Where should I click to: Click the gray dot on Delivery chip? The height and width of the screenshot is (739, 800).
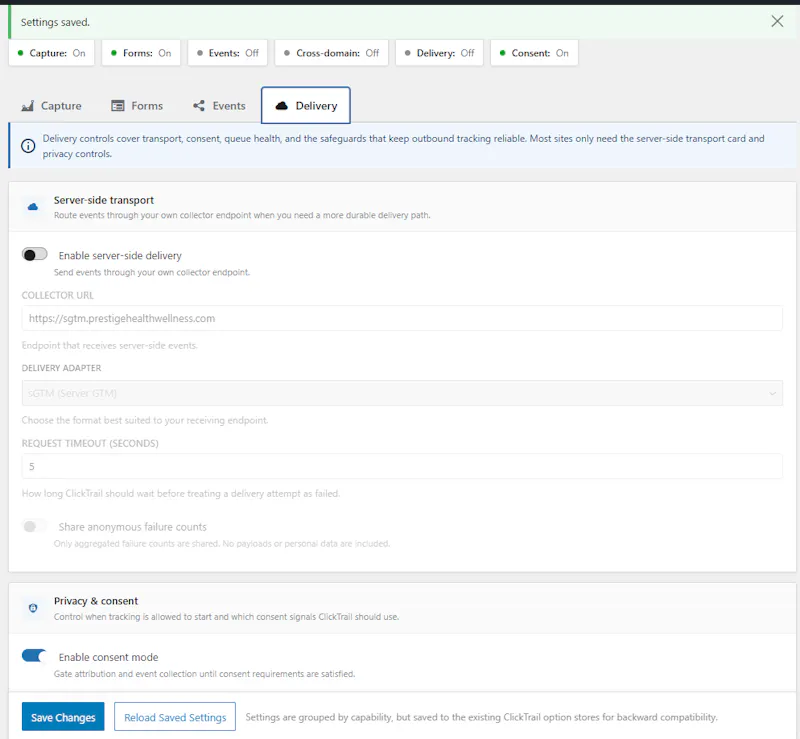click(x=408, y=53)
